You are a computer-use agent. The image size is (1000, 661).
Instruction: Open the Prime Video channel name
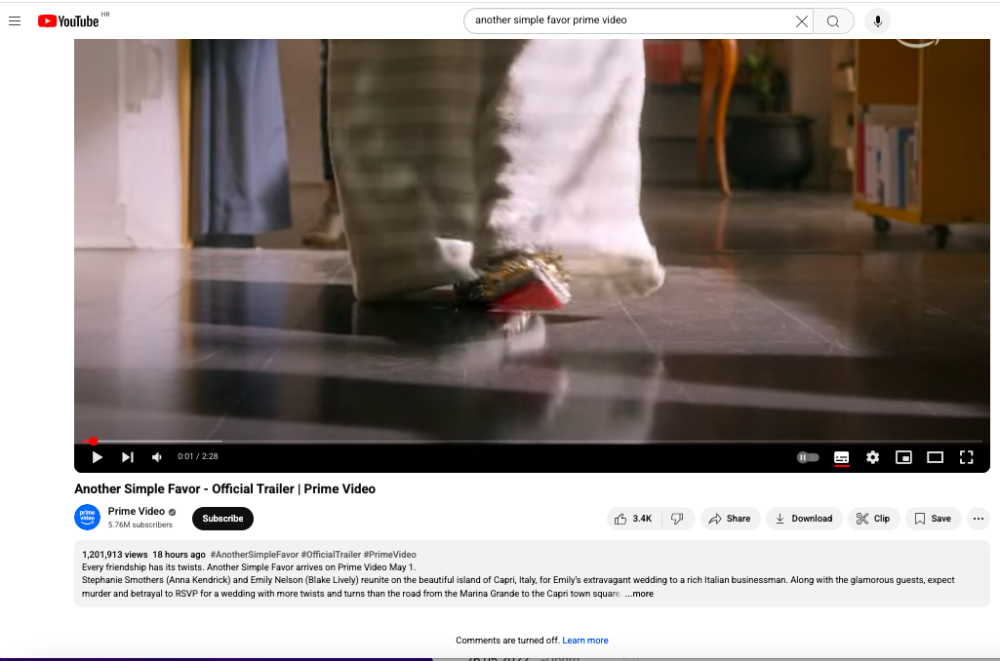[x=136, y=511]
